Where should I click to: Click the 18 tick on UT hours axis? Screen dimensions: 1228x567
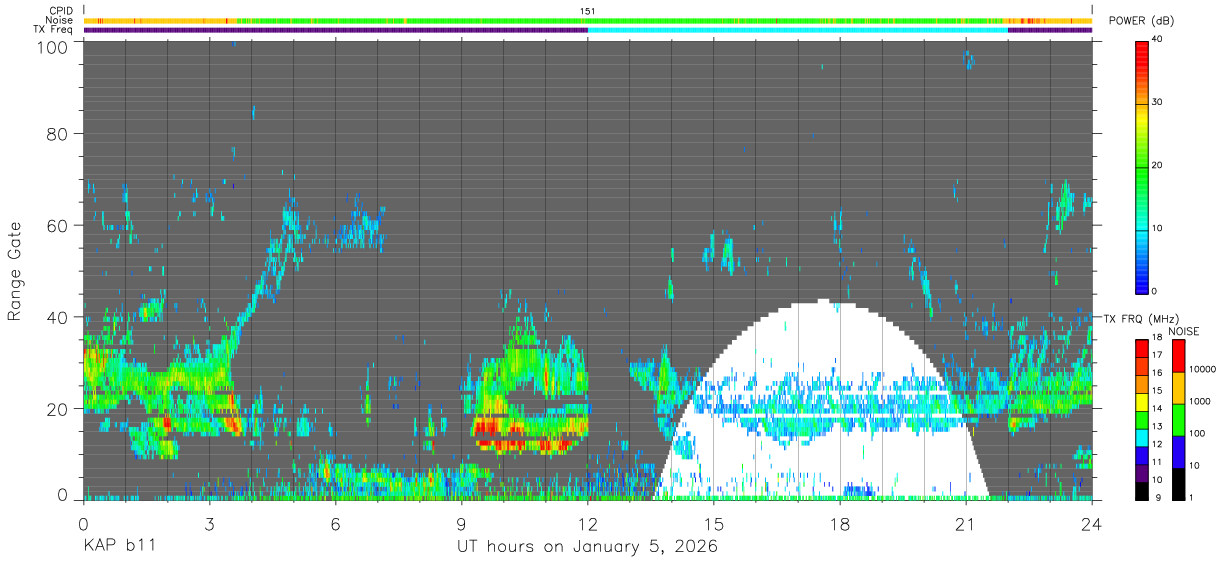840,523
